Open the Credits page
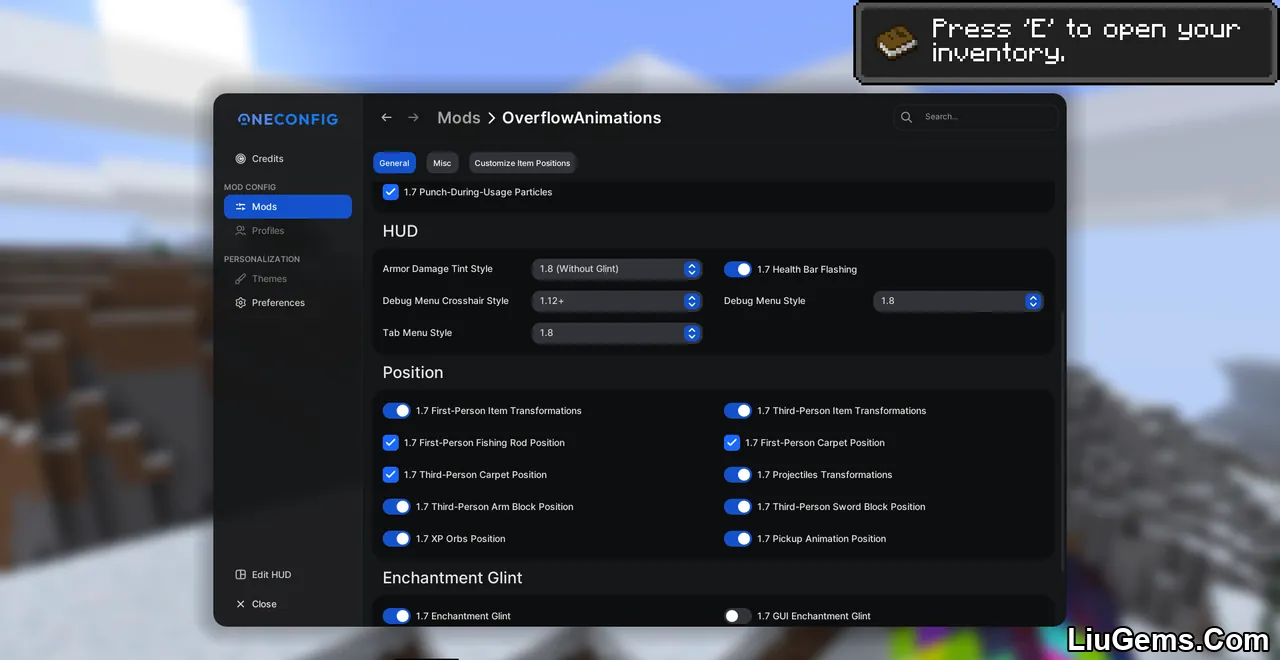1280x660 pixels. pos(288,159)
